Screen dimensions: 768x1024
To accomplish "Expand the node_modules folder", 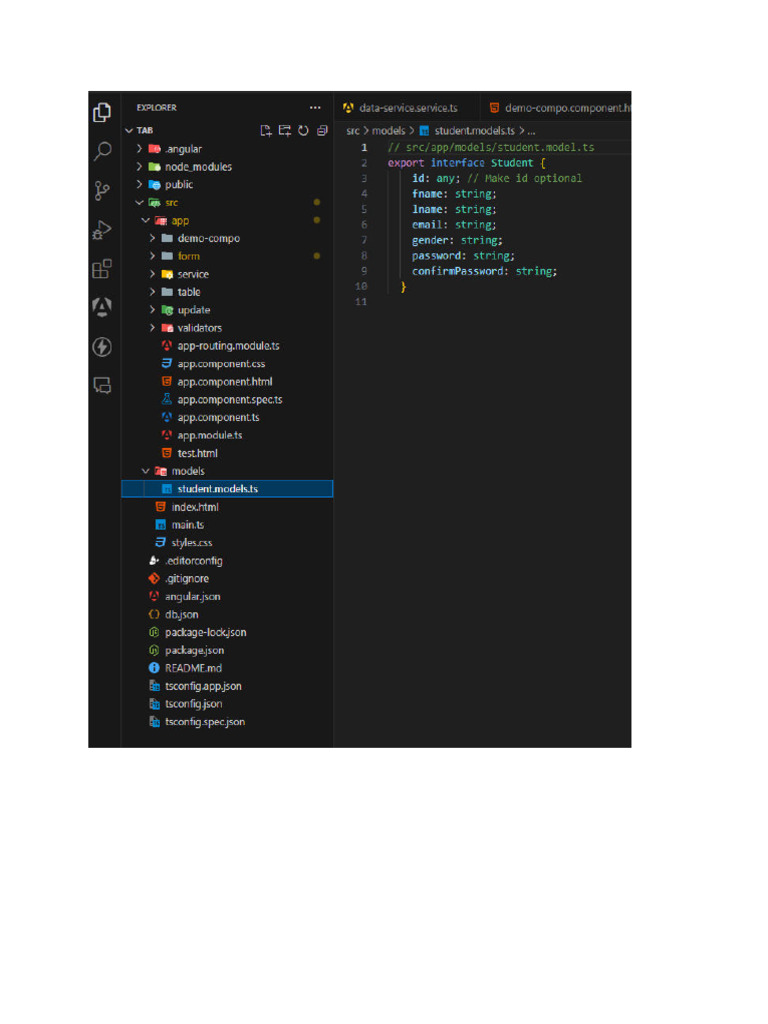I will click(x=139, y=167).
